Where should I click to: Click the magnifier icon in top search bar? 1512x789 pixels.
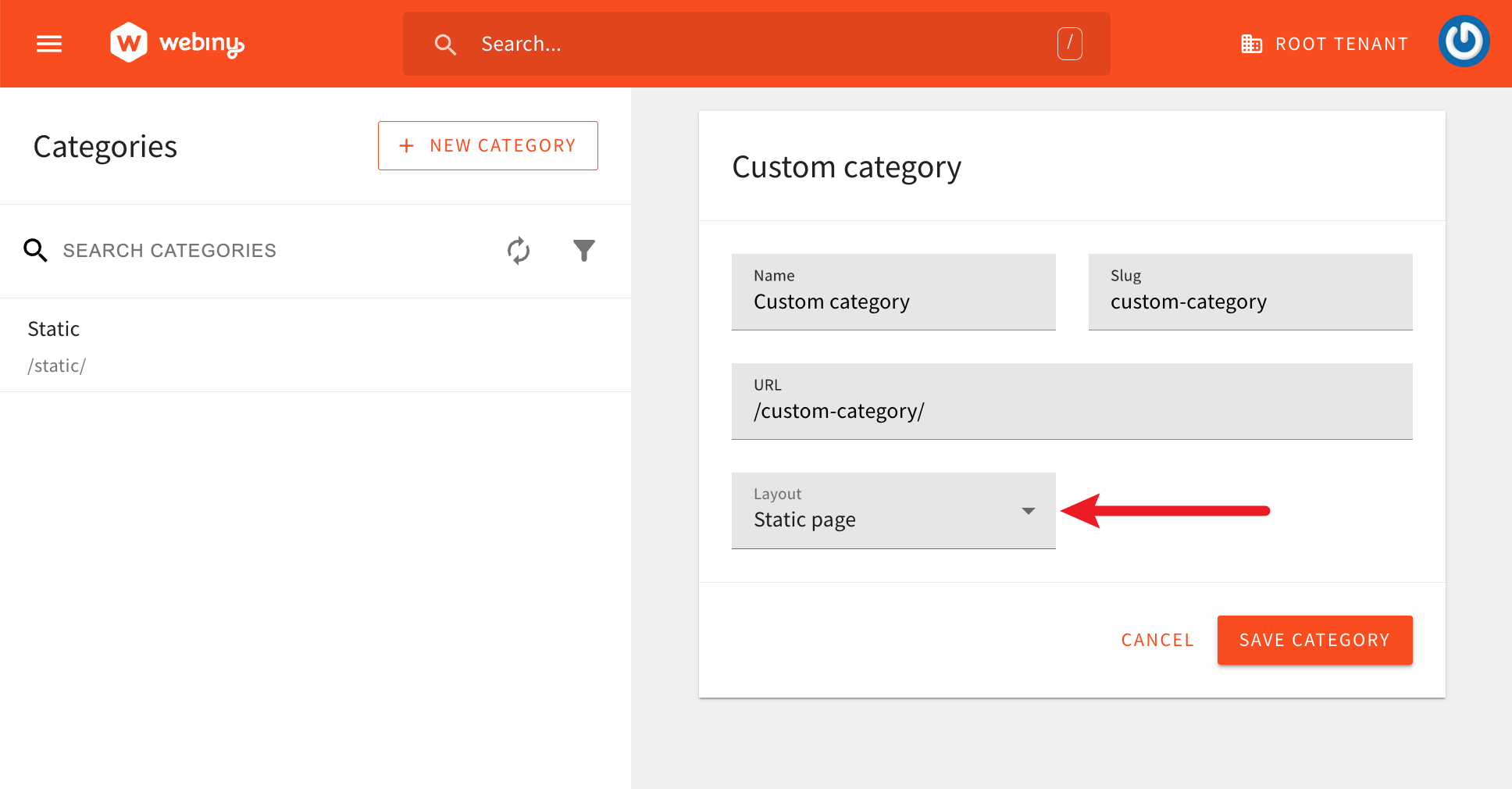pyautogui.click(x=445, y=45)
